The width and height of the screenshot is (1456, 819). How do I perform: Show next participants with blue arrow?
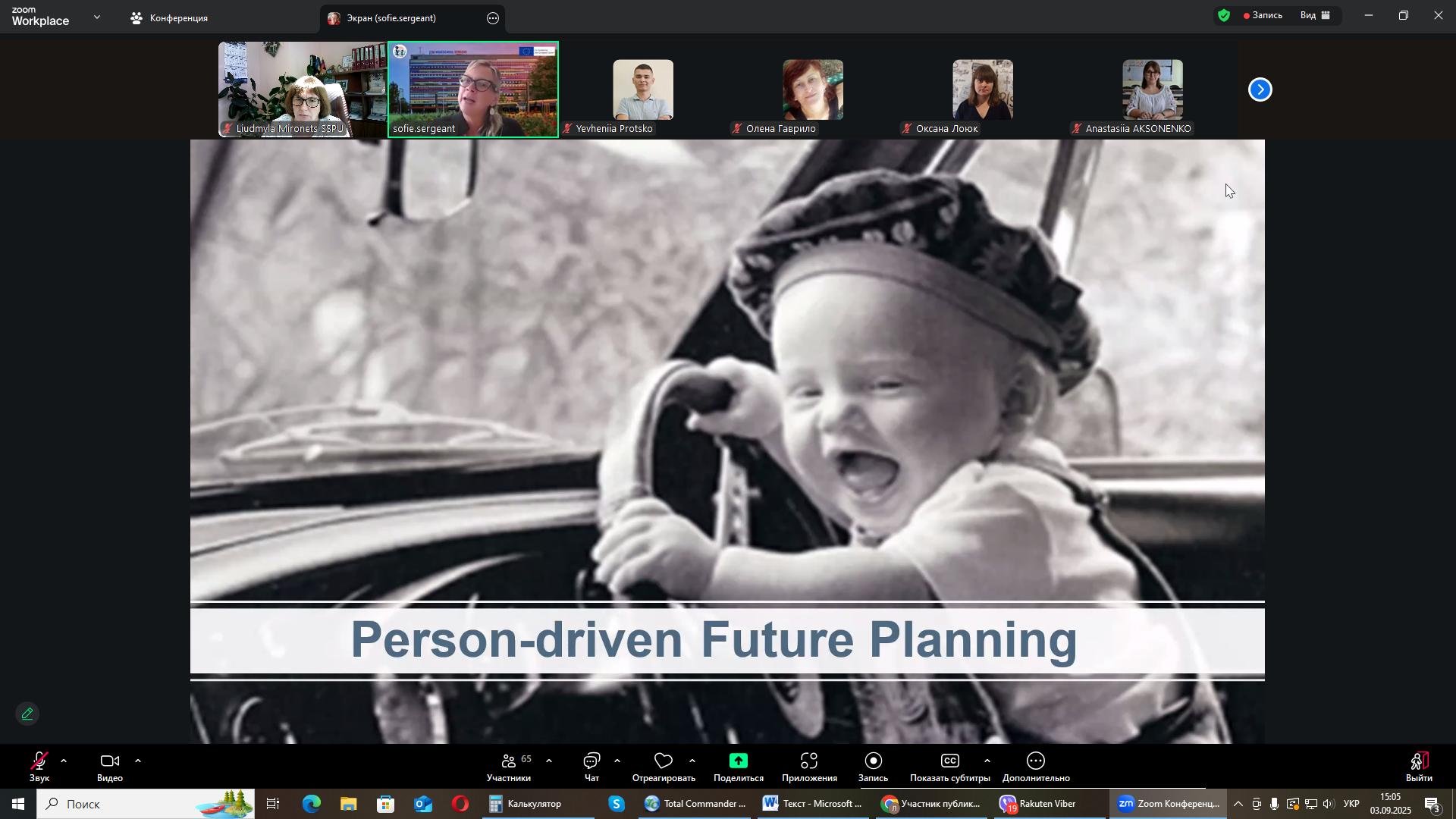pyautogui.click(x=1260, y=90)
